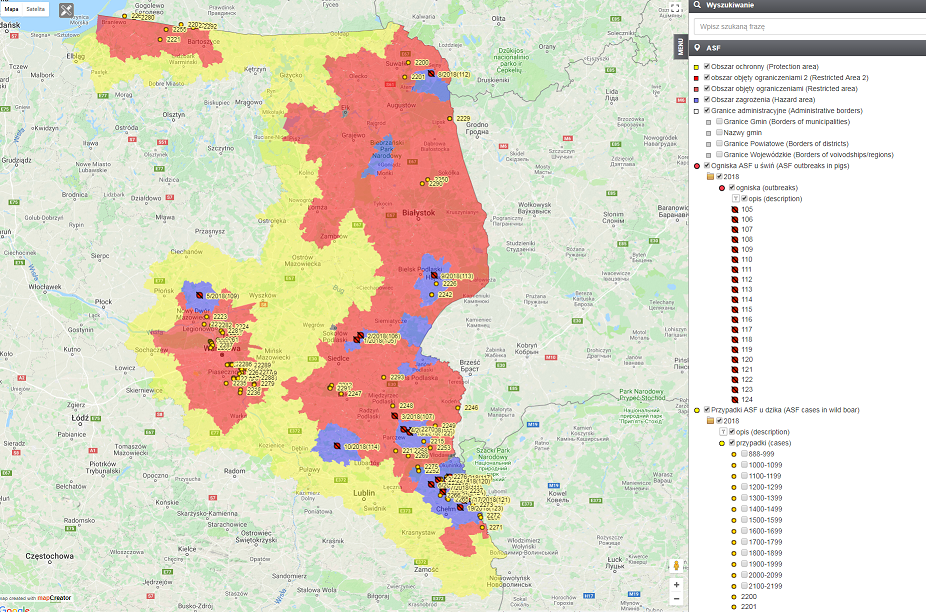Click the filter icon next to opis (description)
The image size is (926, 612).
(x=735, y=198)
